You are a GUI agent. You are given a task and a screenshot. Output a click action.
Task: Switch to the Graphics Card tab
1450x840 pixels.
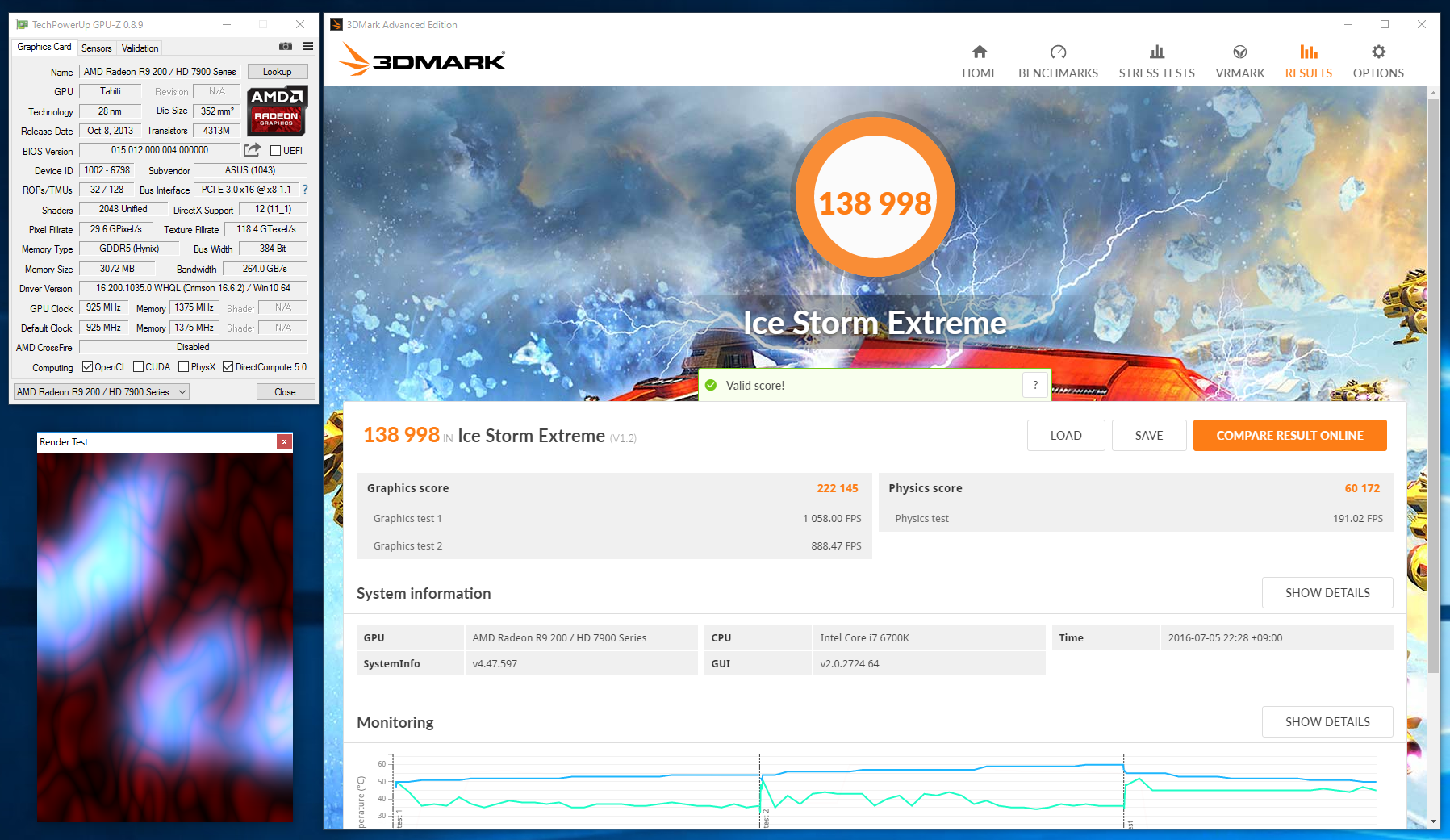[44, 47]
